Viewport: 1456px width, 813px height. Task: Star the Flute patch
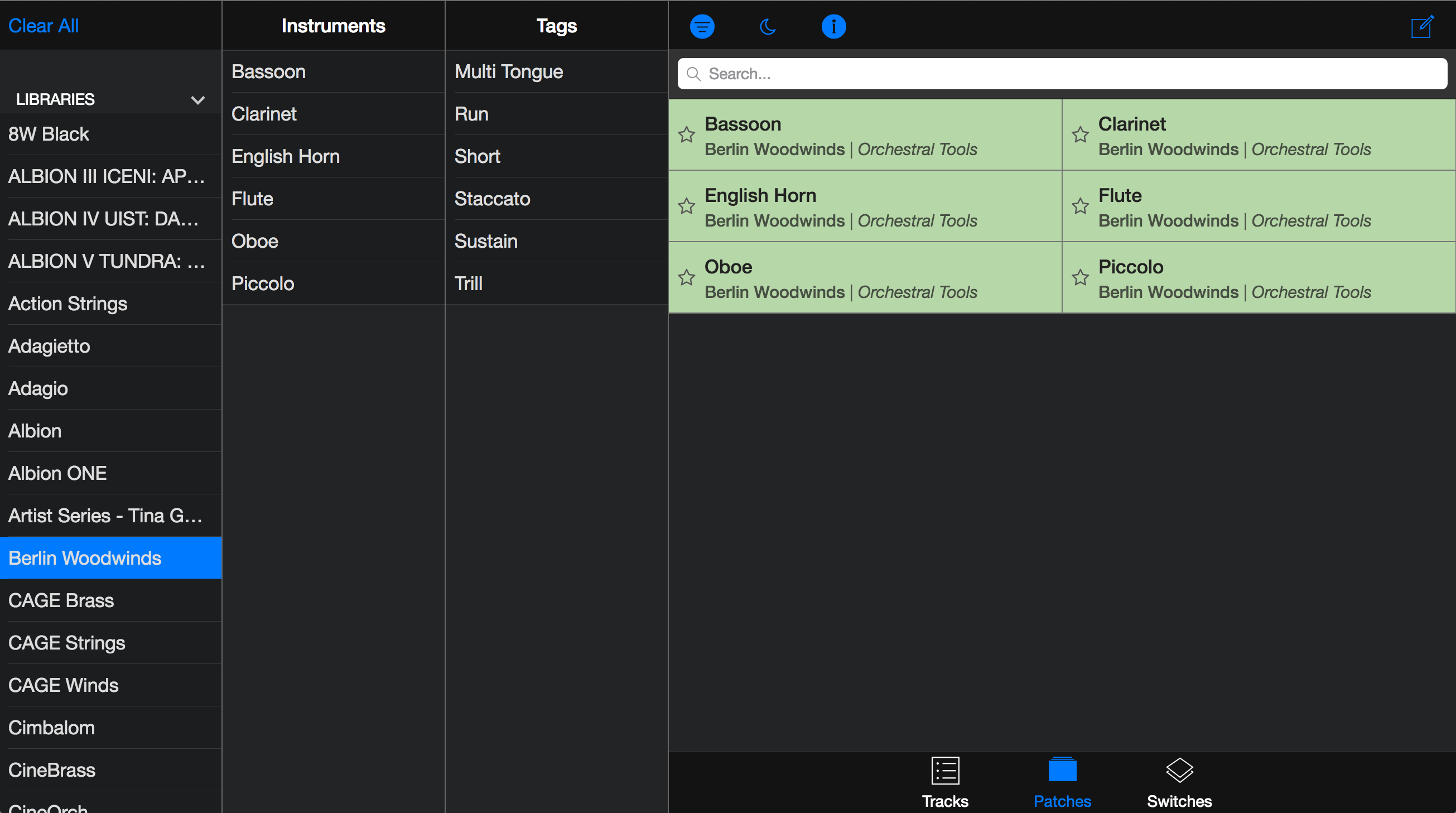click(x=1080, y=206)
